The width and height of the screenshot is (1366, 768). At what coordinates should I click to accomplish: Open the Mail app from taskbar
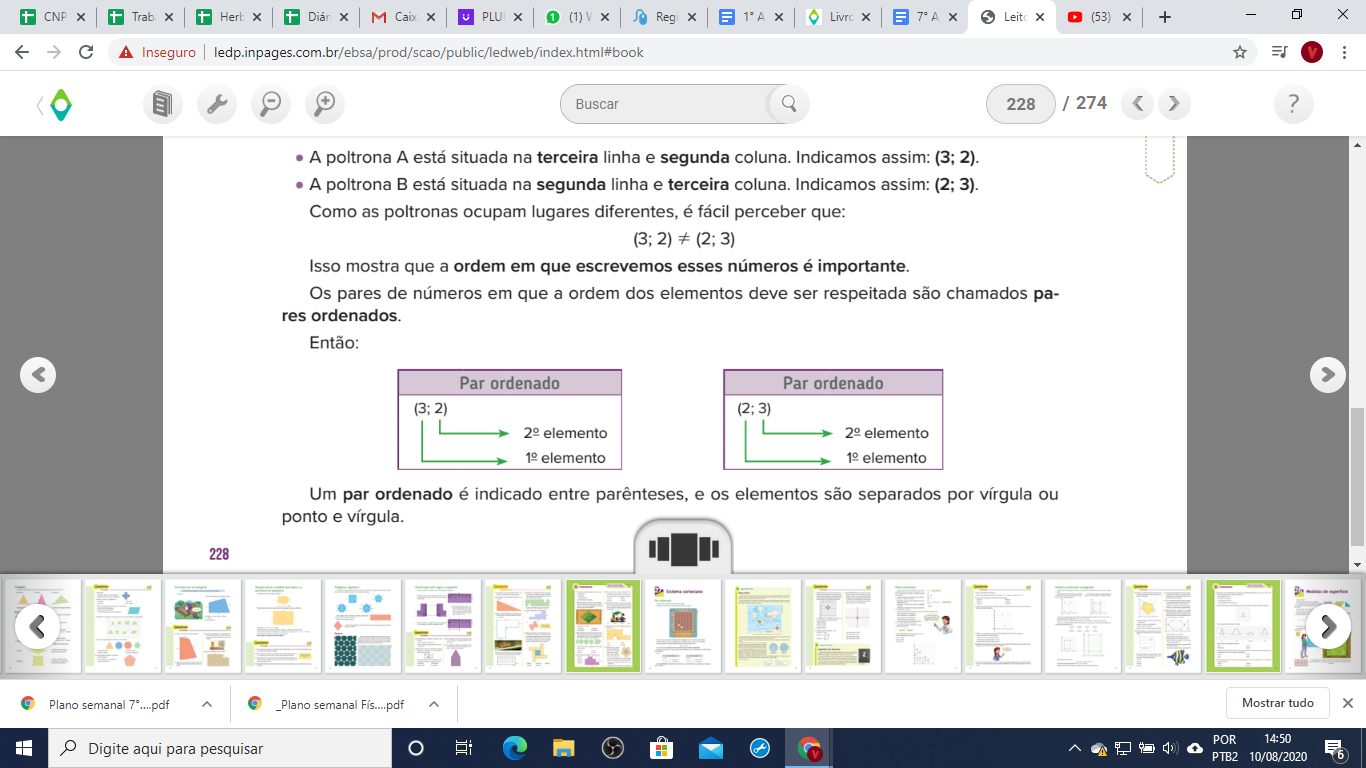711,748
